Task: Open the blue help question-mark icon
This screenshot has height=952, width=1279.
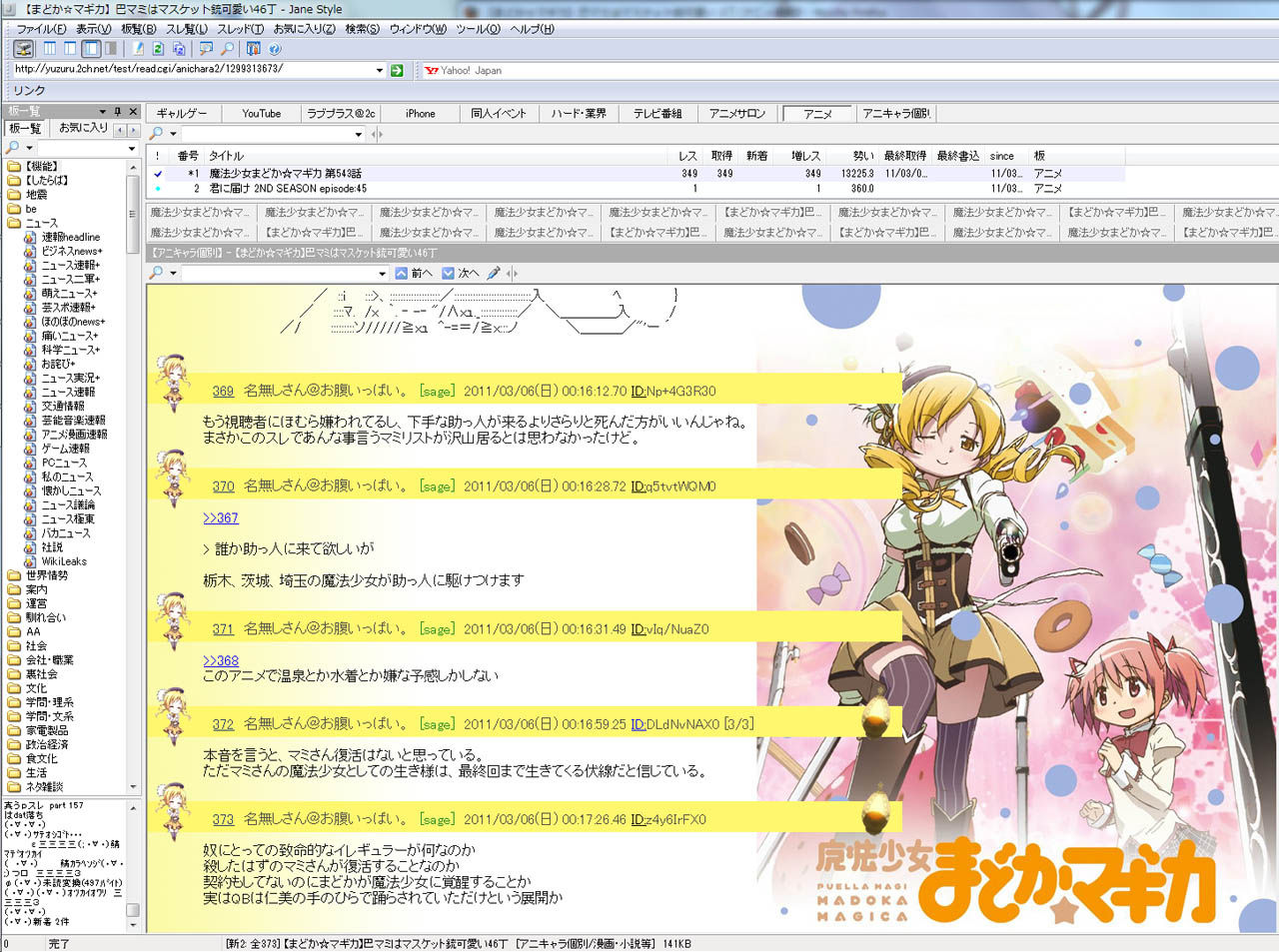Action: 275,48
